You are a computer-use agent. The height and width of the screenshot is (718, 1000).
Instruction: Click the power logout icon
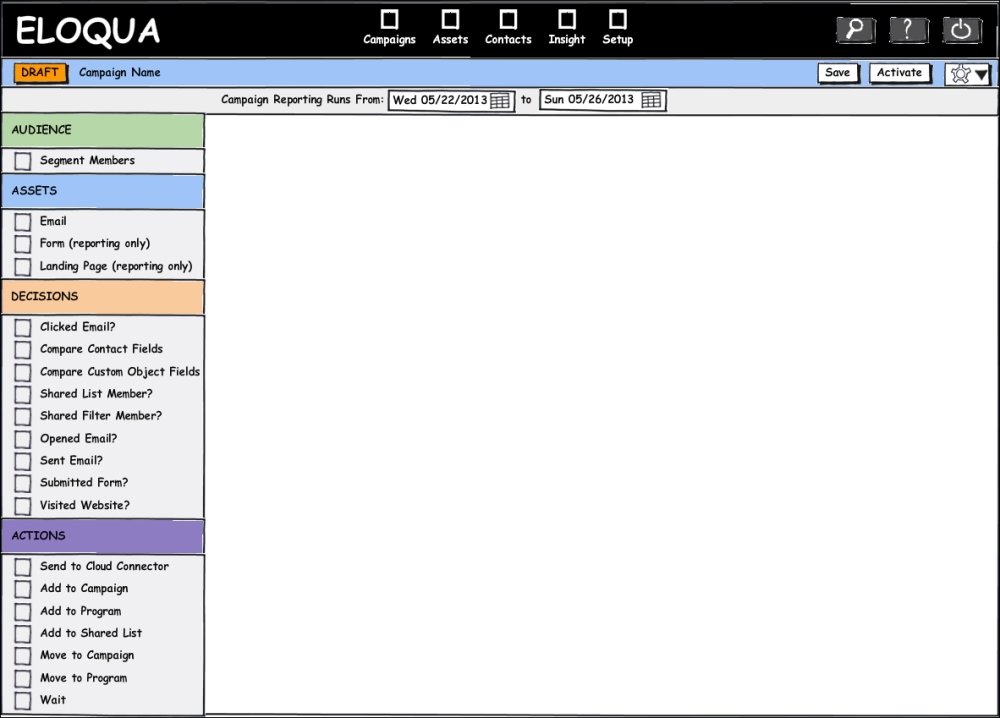point(961,29)
